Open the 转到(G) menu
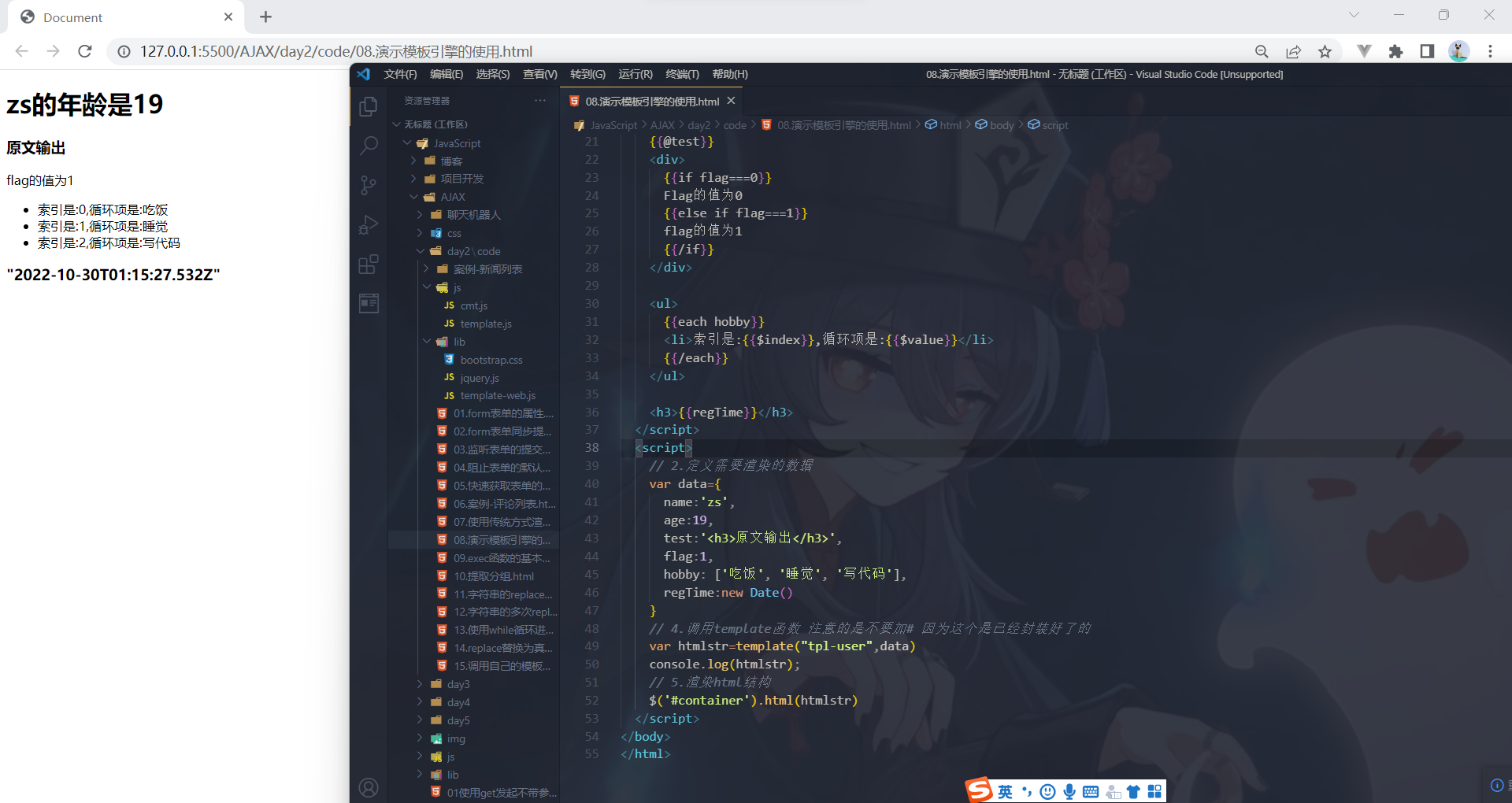Viewport: 1512px width, 803px height. [x=587, y=74]
